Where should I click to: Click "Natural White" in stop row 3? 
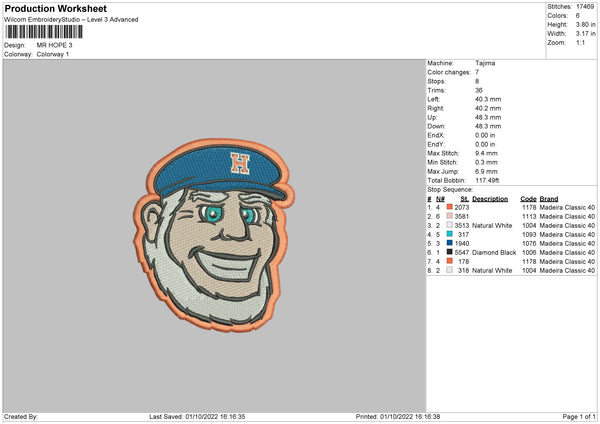coord(492,225)
